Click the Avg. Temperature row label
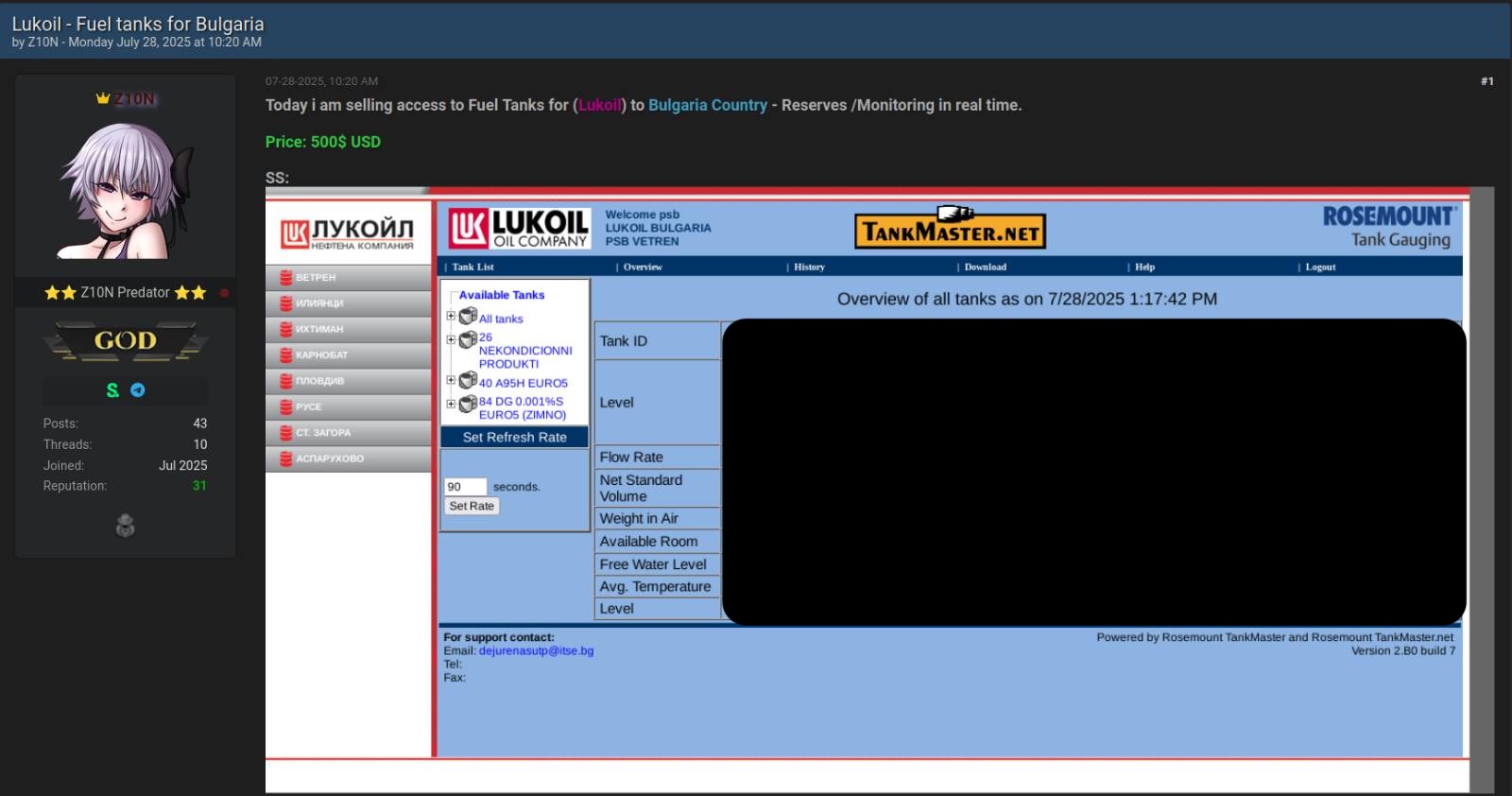Viewport: 1512px width, 796px height. (x=655, y=587)
